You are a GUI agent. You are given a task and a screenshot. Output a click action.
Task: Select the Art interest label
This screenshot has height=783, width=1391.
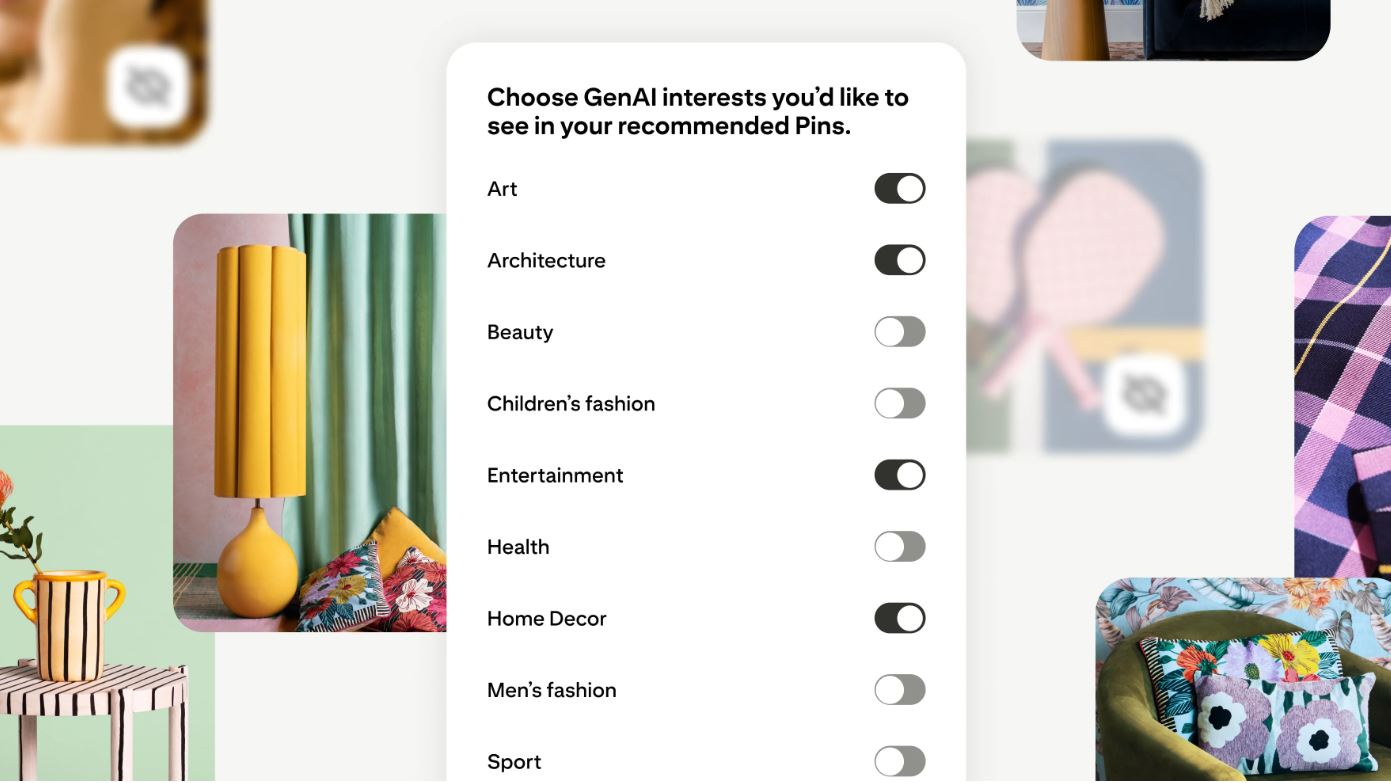pyautogui.click(x=503, y=188)
